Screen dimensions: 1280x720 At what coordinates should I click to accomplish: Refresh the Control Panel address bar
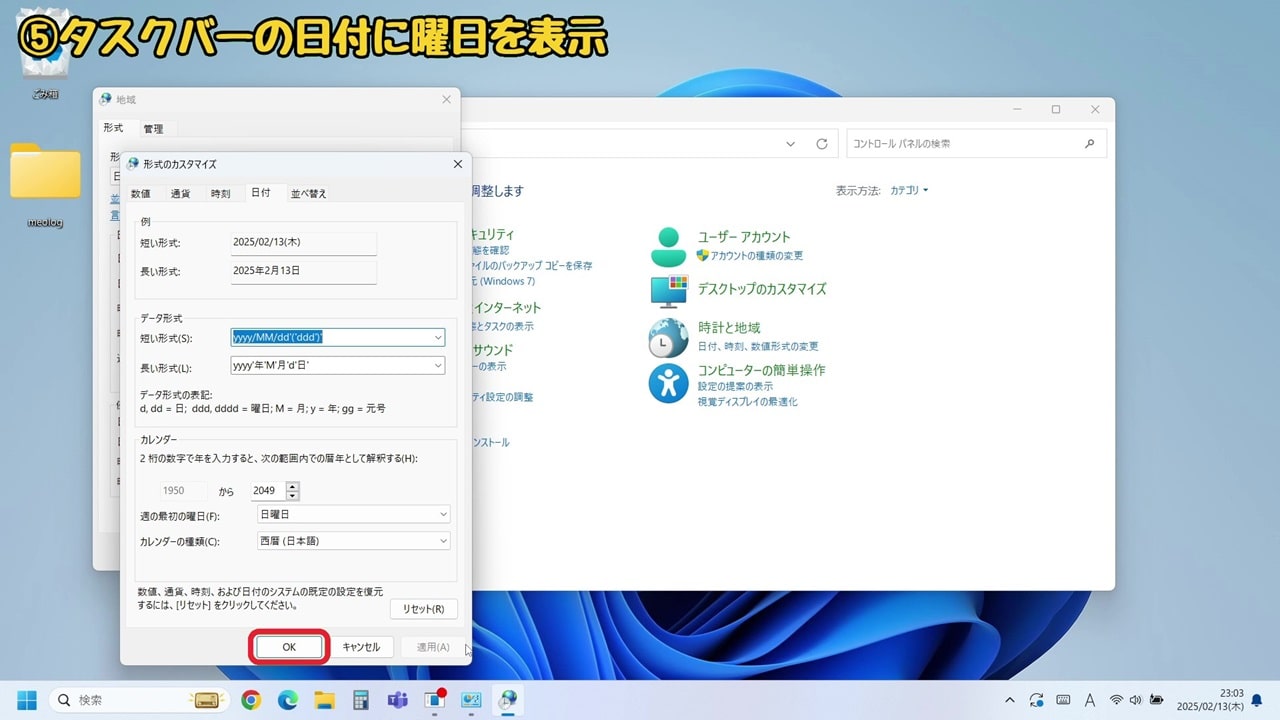[822, 144]
